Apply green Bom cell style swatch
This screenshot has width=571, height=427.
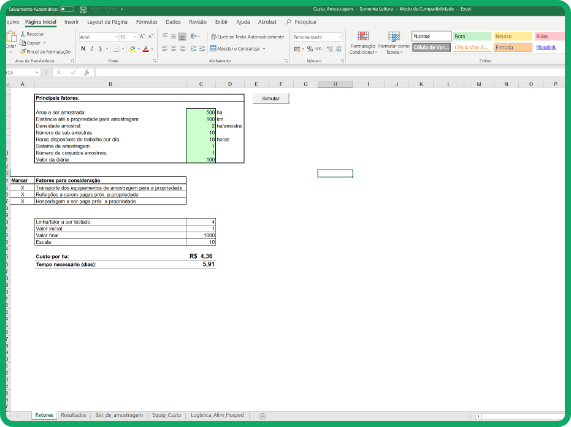pos(472,36)
